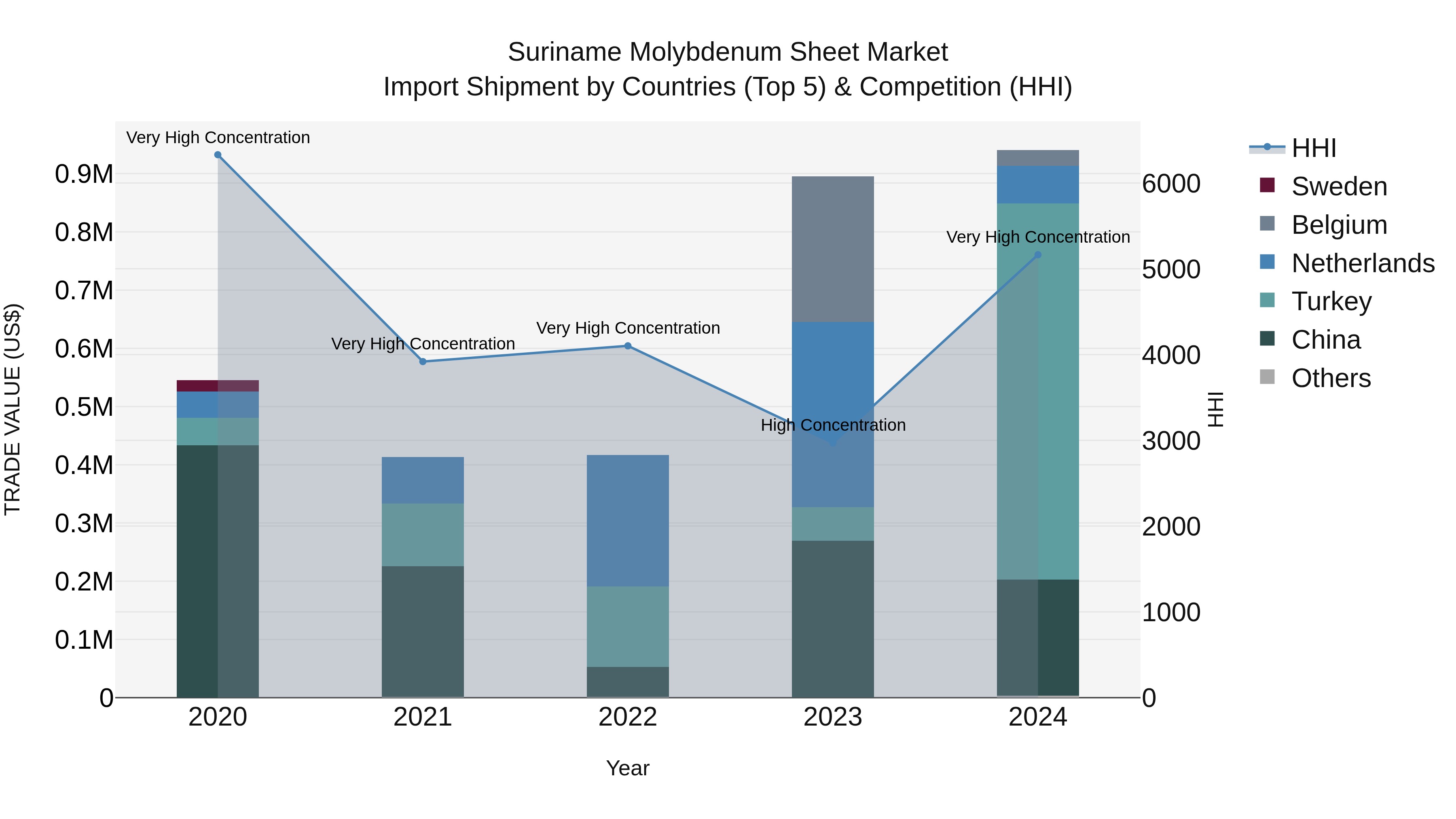The width and height of the screenshot is (1456, 819).
Task: Click the China segment of 2022 bar
Action: pos(628,681)
